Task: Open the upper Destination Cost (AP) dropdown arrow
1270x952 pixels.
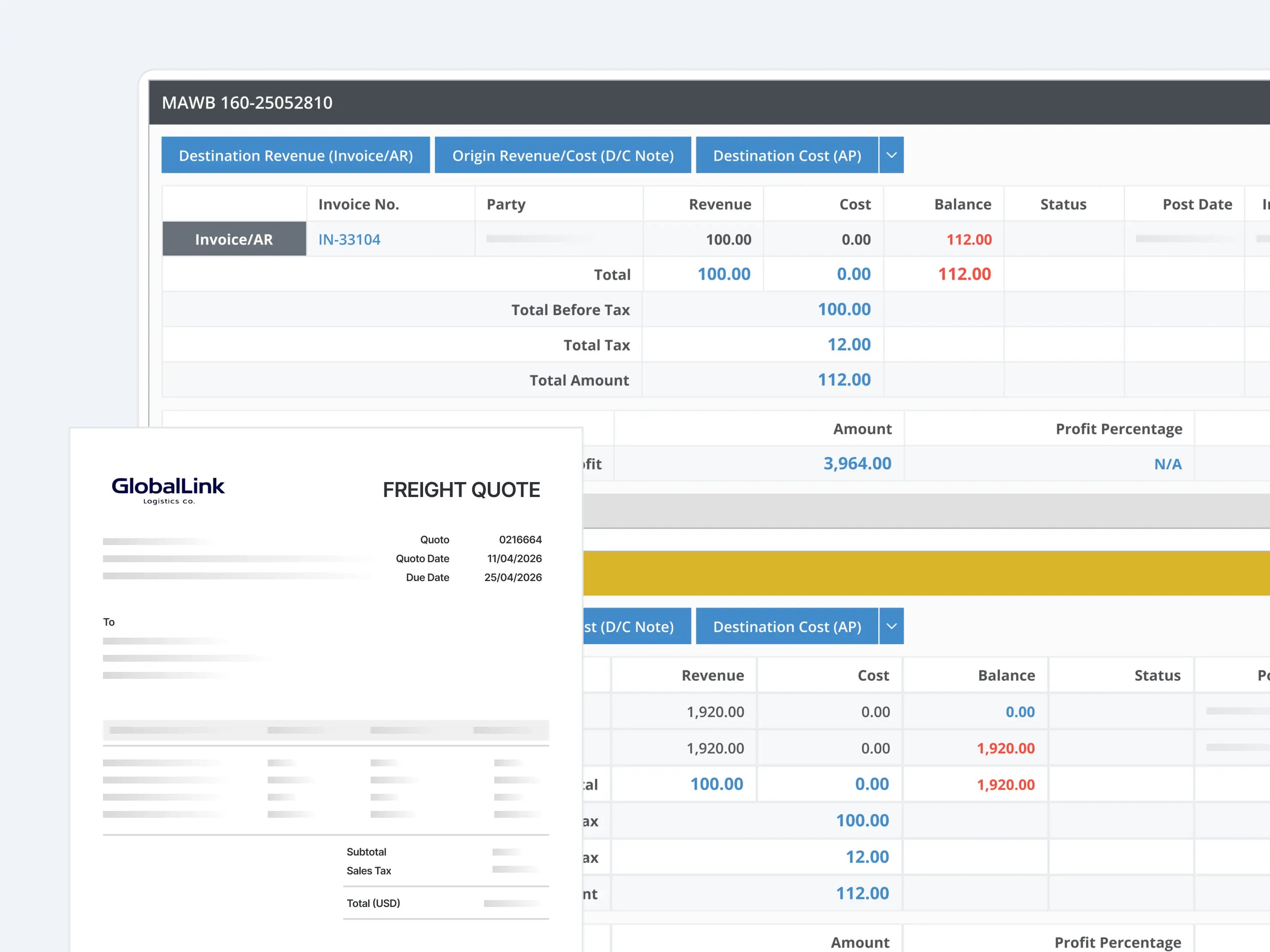Action: [891, 155]
